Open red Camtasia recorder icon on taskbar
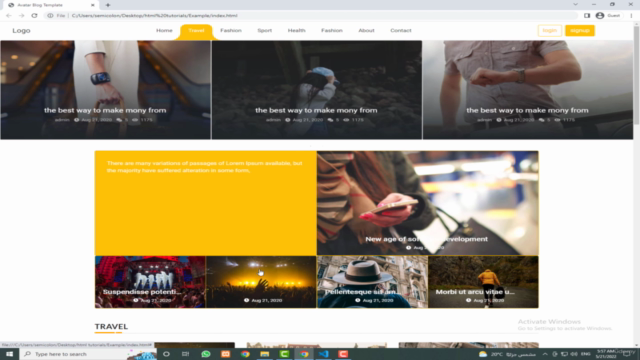This screenshot has width=640, height=360. [343, 354]
